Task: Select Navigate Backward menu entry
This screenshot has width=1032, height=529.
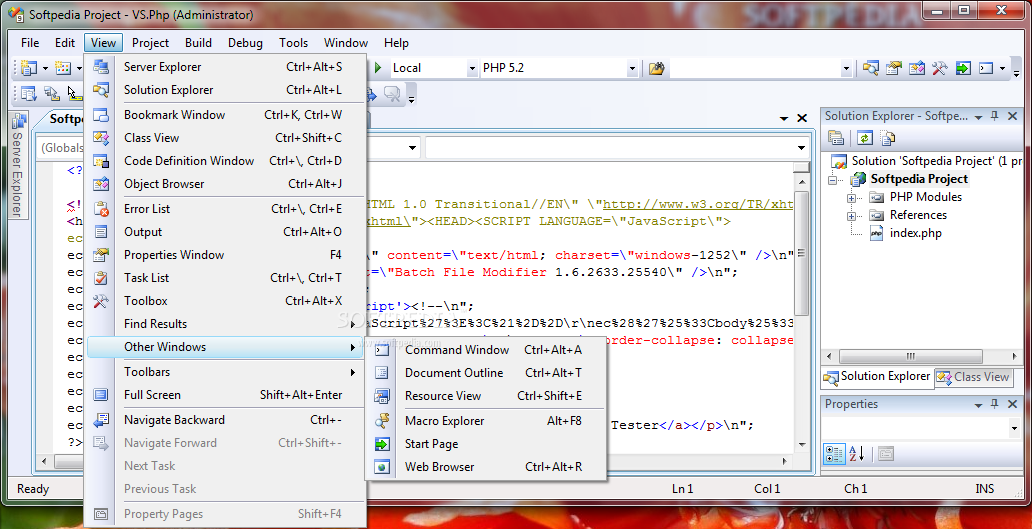Action: click(225, 420)
